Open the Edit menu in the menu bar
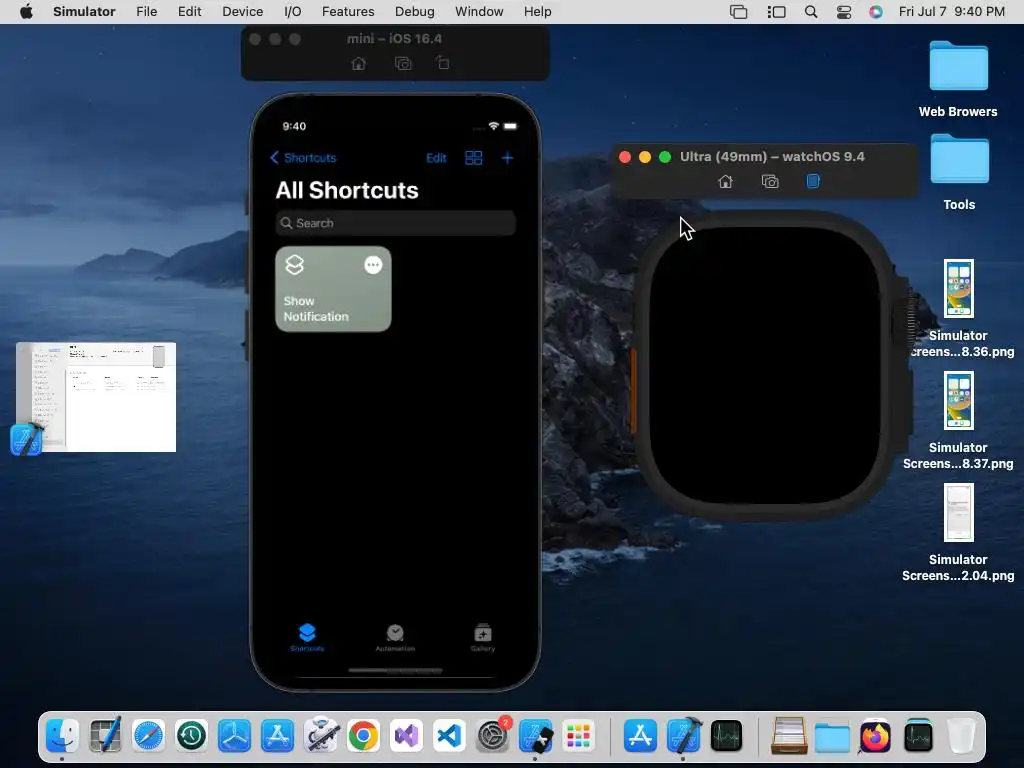1024x768 pixels. 189,12
